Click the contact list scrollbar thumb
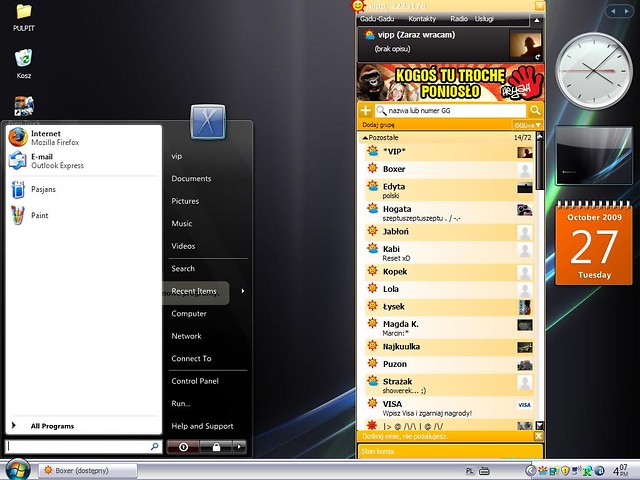 [540, 165]
